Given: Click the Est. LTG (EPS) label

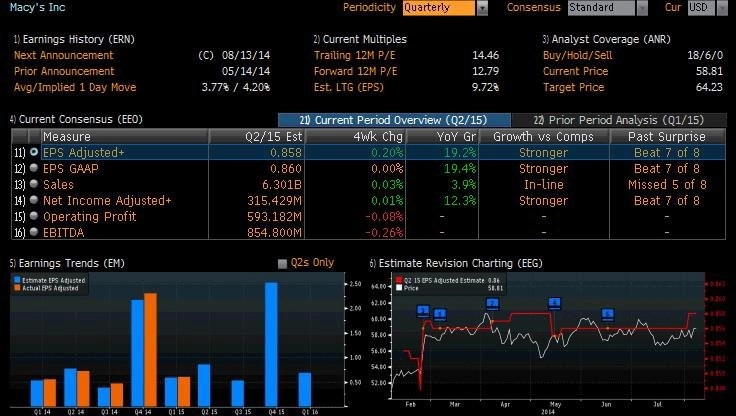Looking at the screenshot, I should coord(349,87).
